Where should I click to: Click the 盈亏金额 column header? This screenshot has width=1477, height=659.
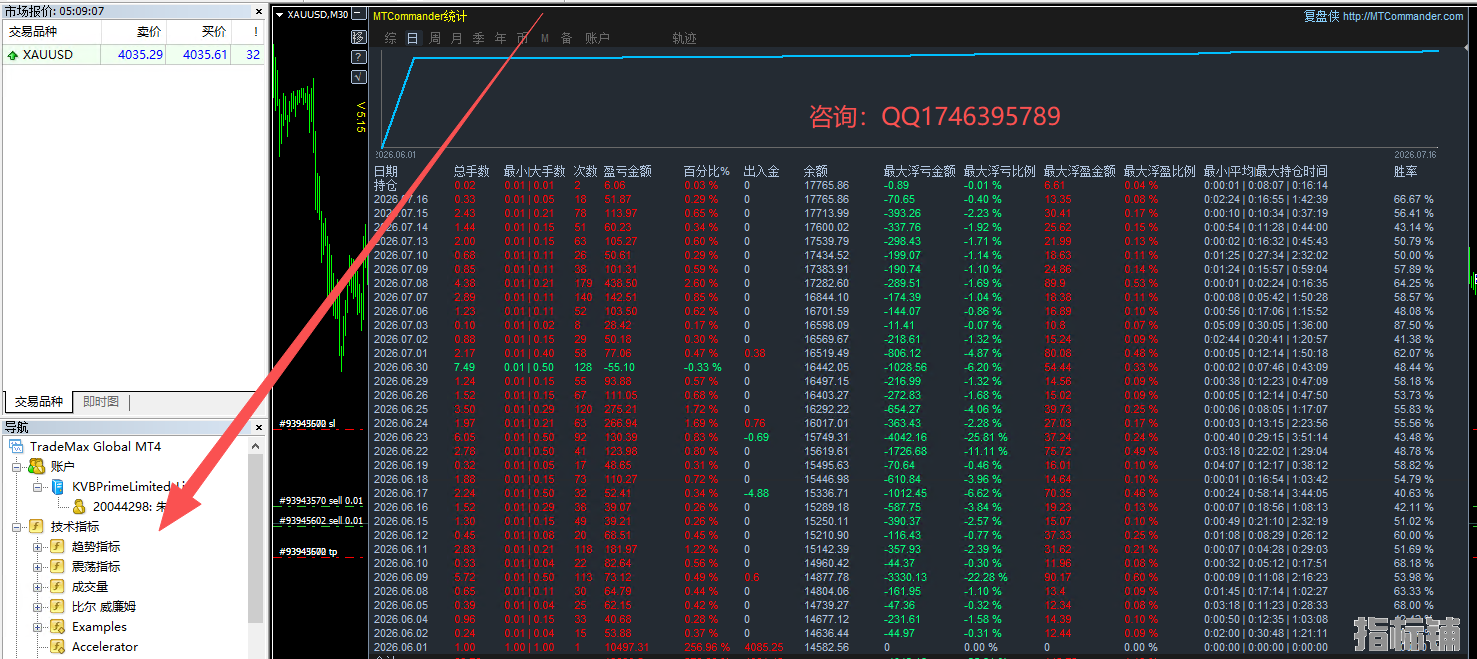point(628,171)
